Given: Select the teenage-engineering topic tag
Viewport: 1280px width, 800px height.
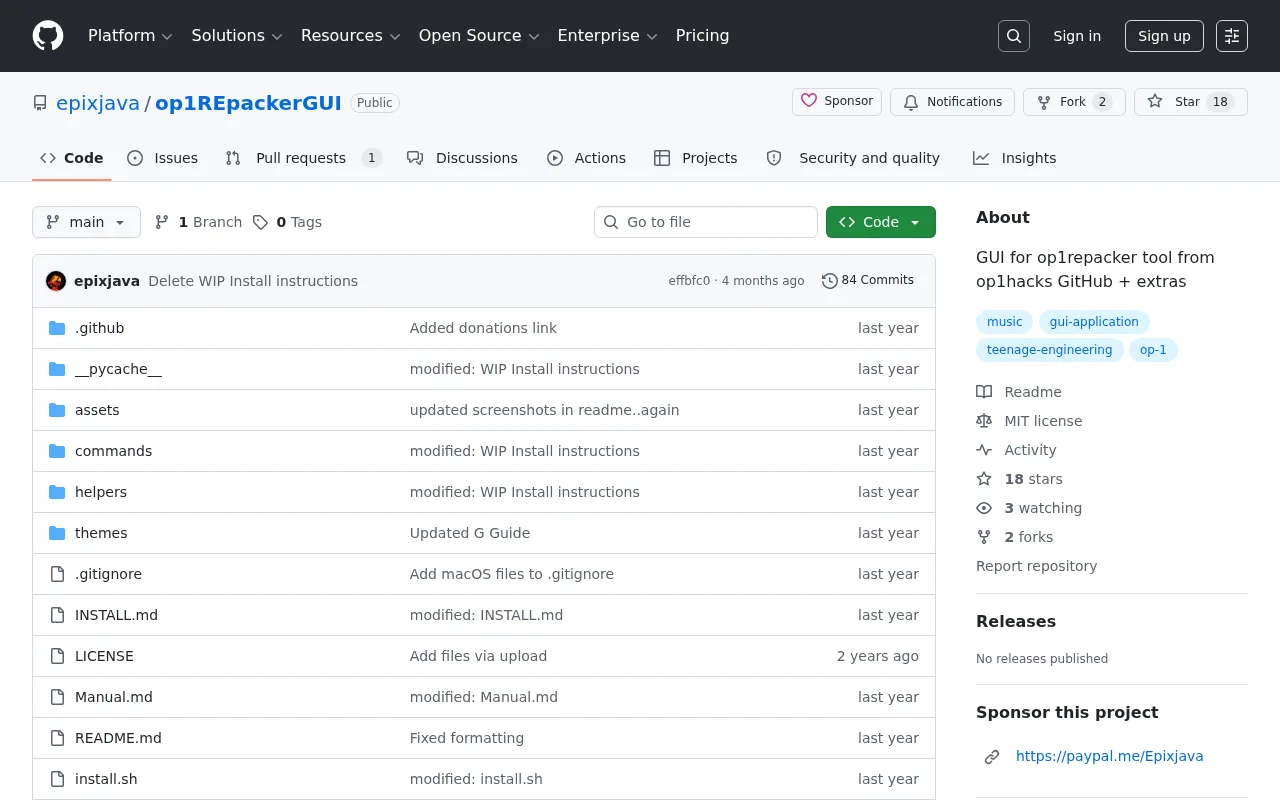Looking at the screenshot, I should coord(1049,350).
